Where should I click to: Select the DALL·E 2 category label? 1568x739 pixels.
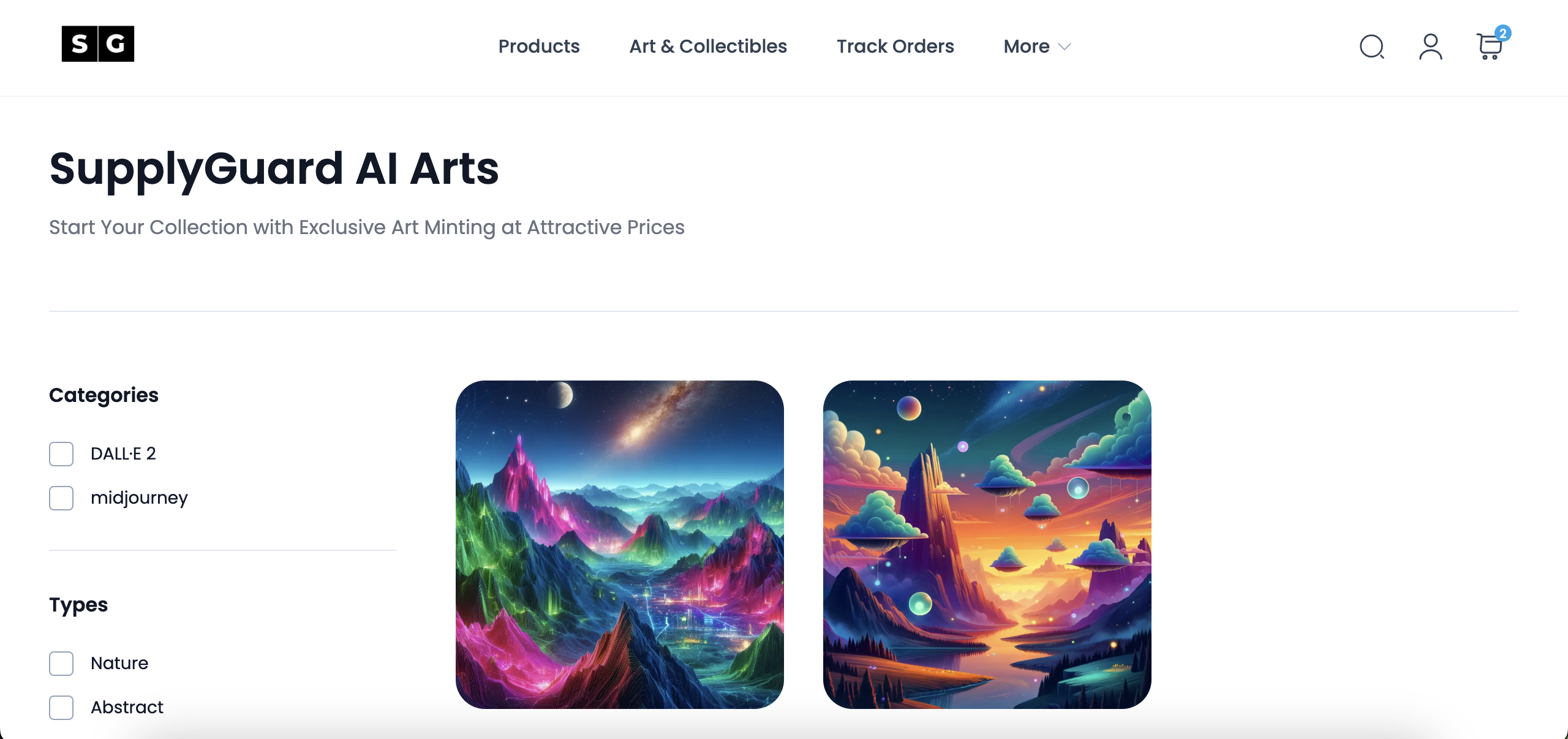[x=123, y=454]
